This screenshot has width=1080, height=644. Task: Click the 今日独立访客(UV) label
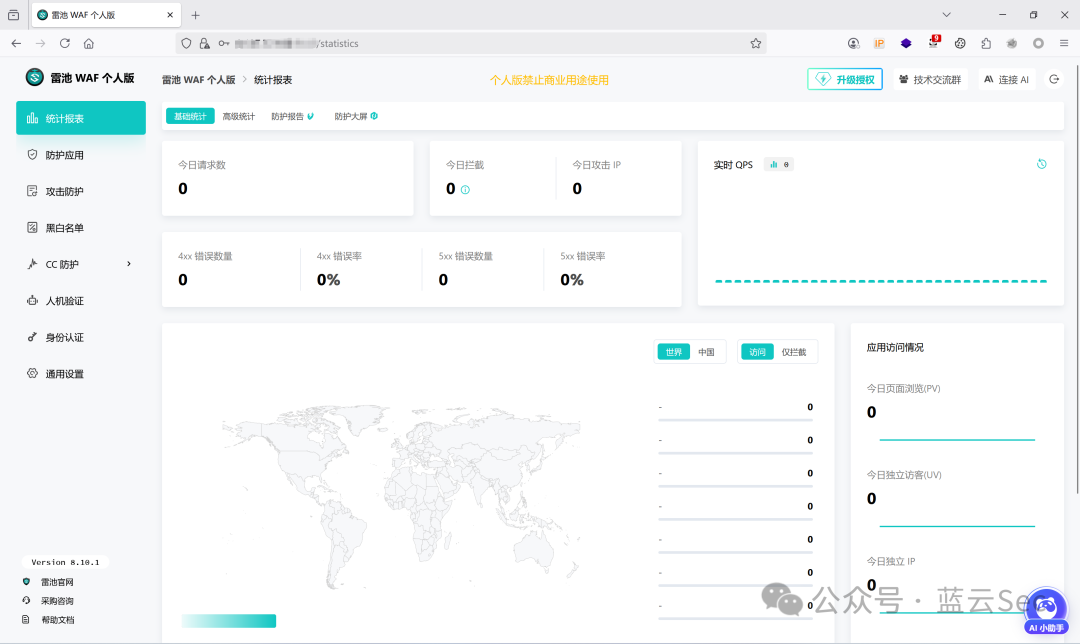pyautogui.click(x=904, y=475)
